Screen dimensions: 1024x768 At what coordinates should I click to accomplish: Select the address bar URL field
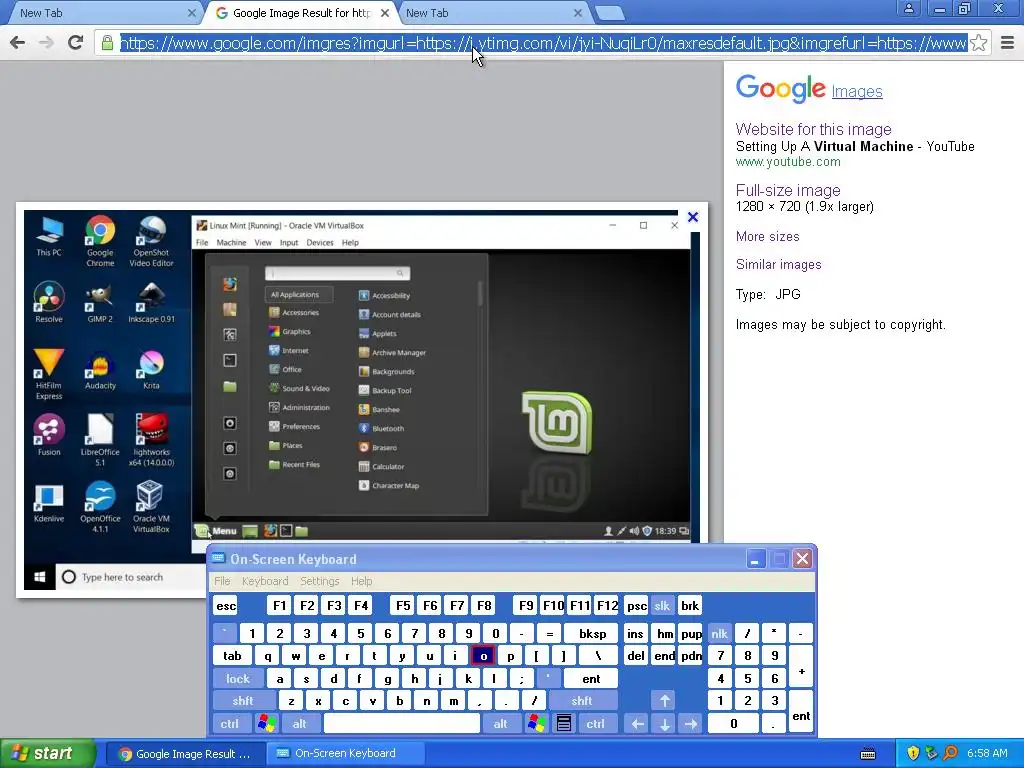pyautogui.click(x=543, y=43)
